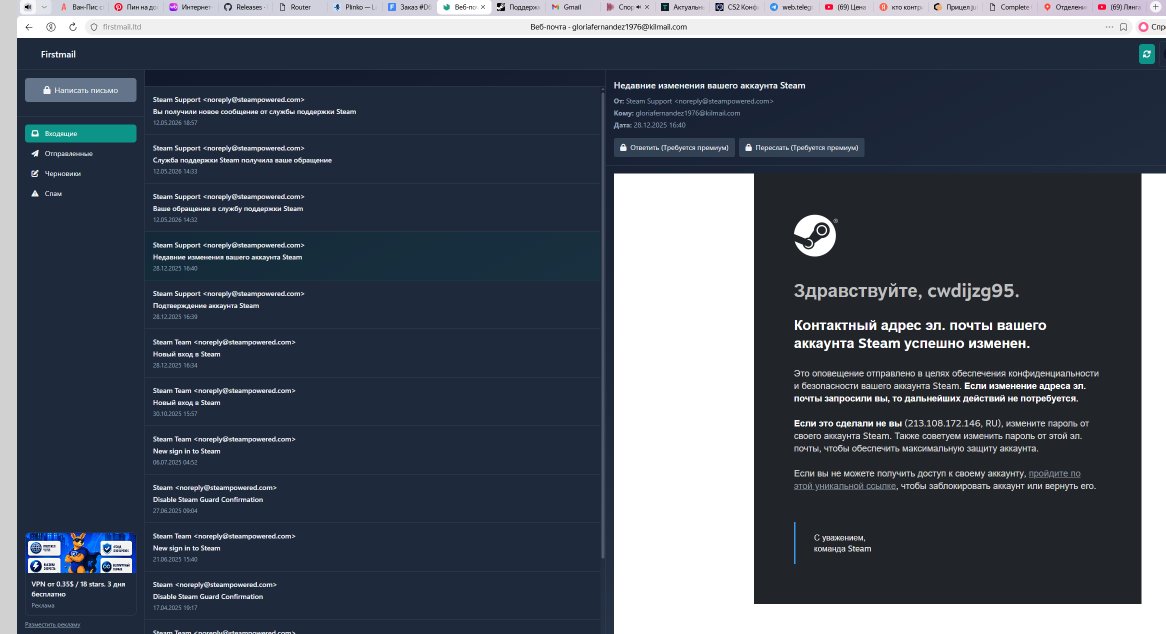Viewport: 1166px width, 634px height.
Task: Reload the page with browser refresh icon
Action: [72, 27]
